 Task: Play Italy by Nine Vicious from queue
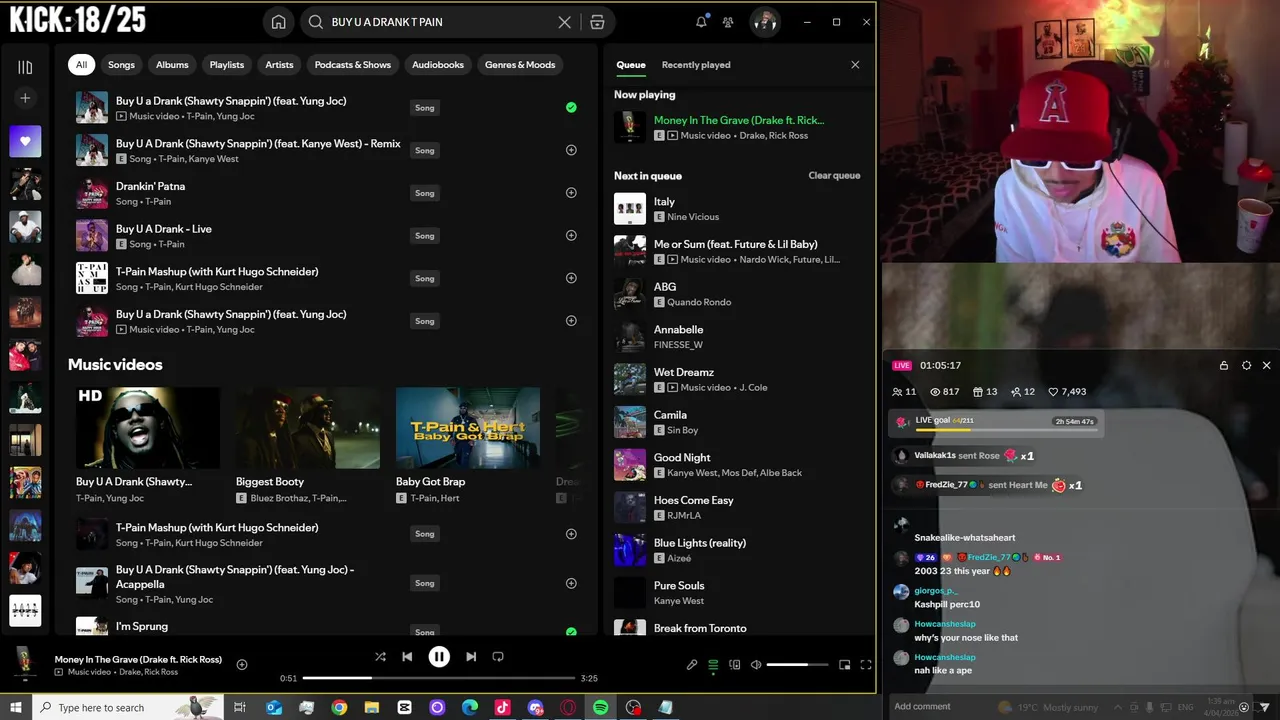tap(737, 209)
